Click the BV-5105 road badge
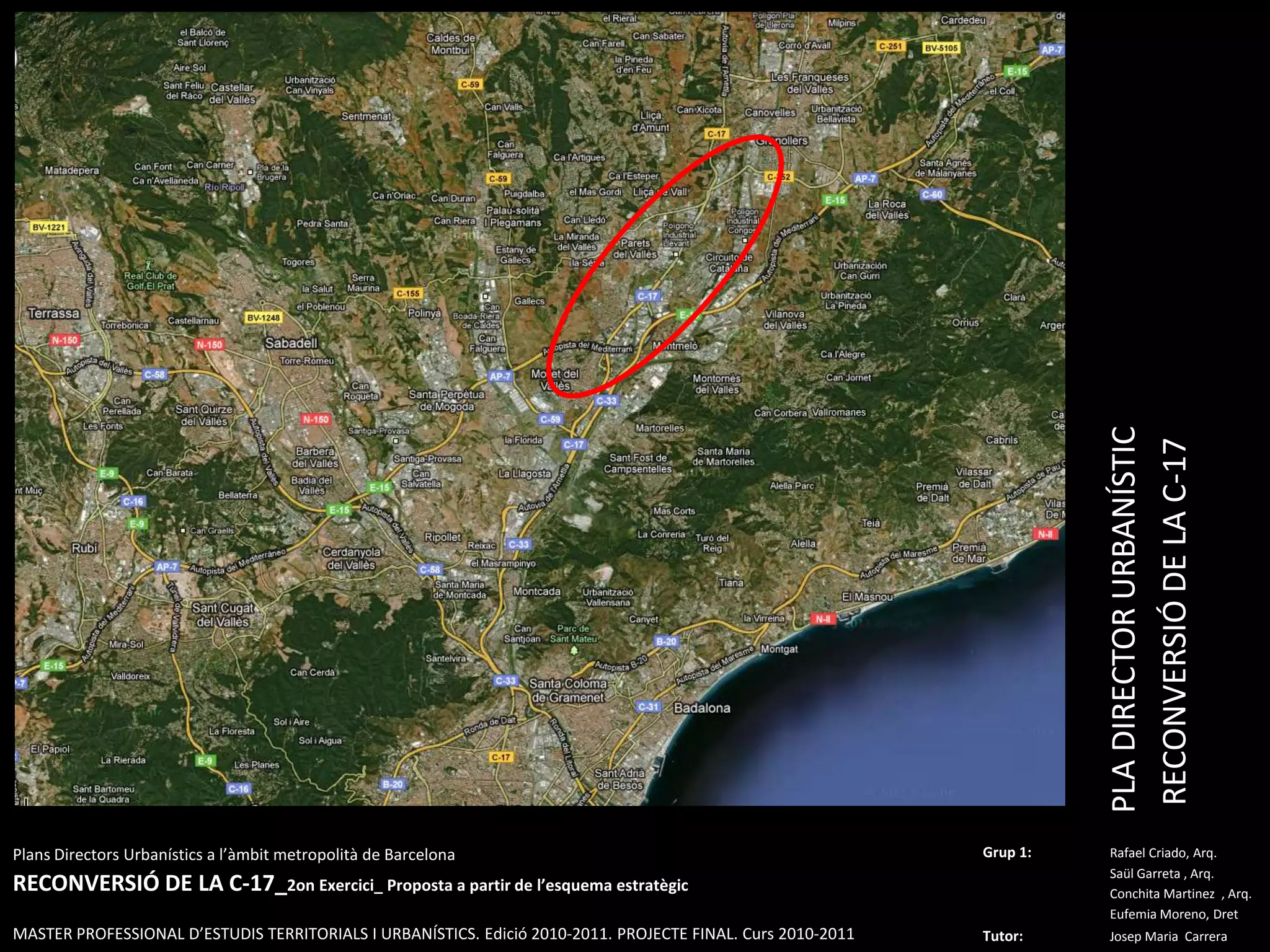 pyautogui.click(x=941, y=48)
